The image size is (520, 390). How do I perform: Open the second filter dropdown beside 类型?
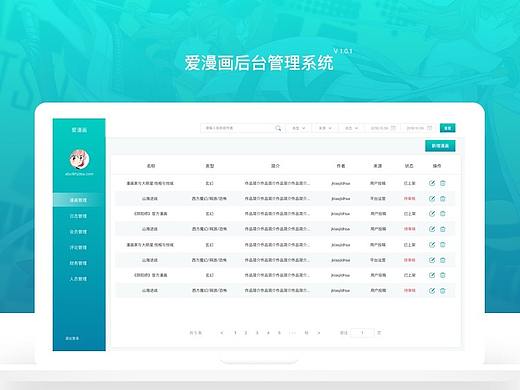tap(325, 128)
